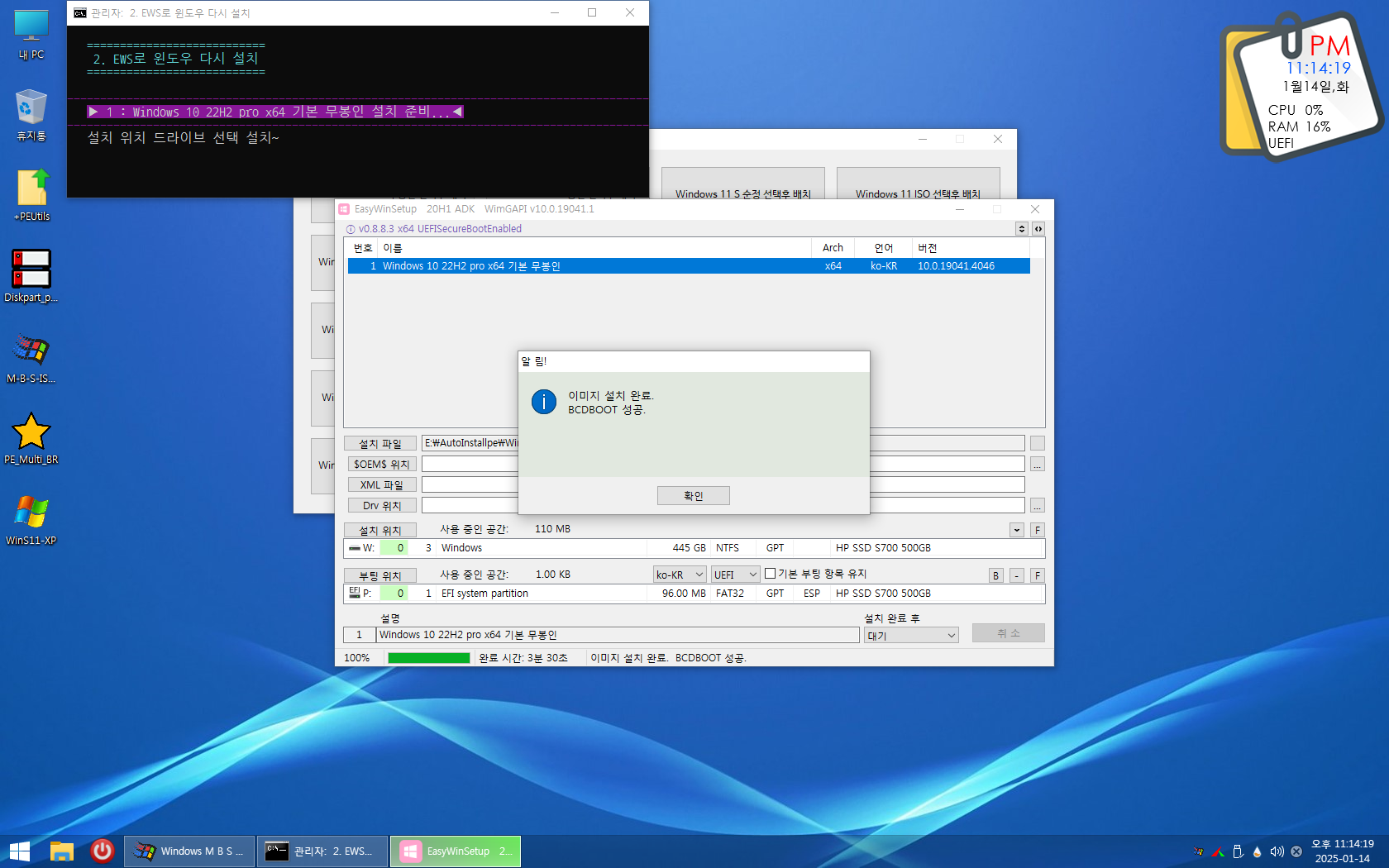Open the 내 PC desktop icon

click(31, 35)
